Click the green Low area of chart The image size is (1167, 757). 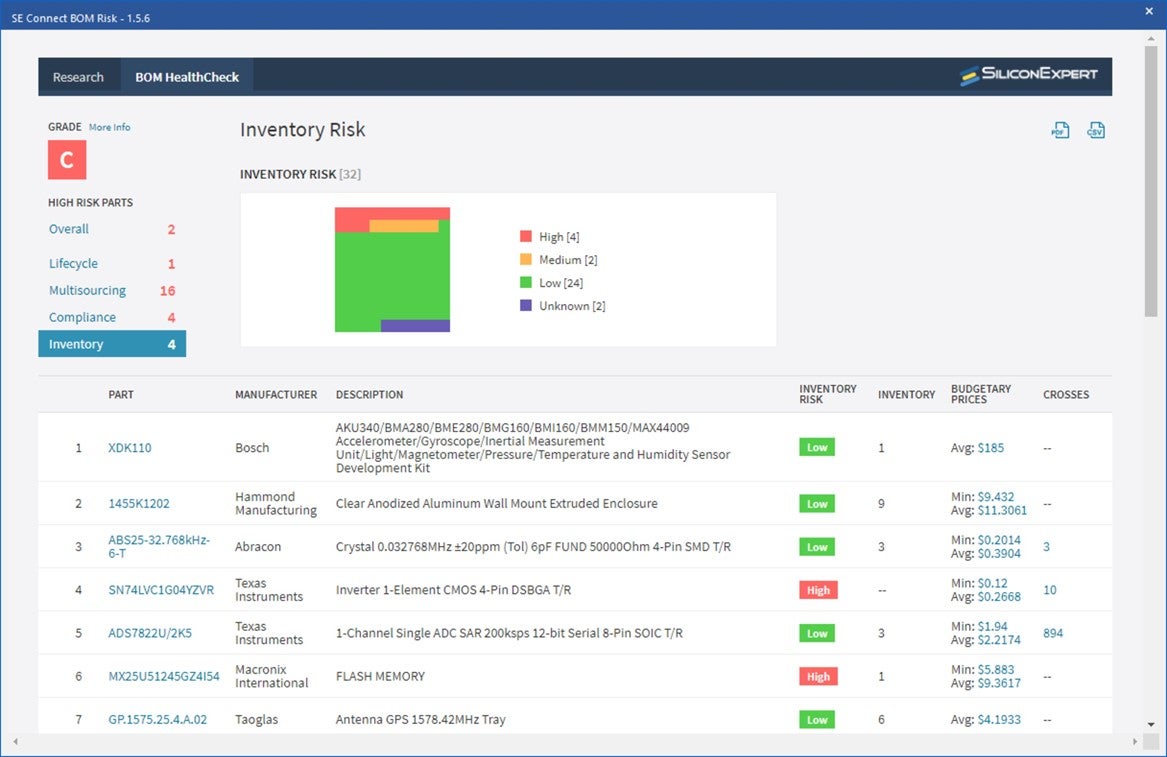click(392, 275)
